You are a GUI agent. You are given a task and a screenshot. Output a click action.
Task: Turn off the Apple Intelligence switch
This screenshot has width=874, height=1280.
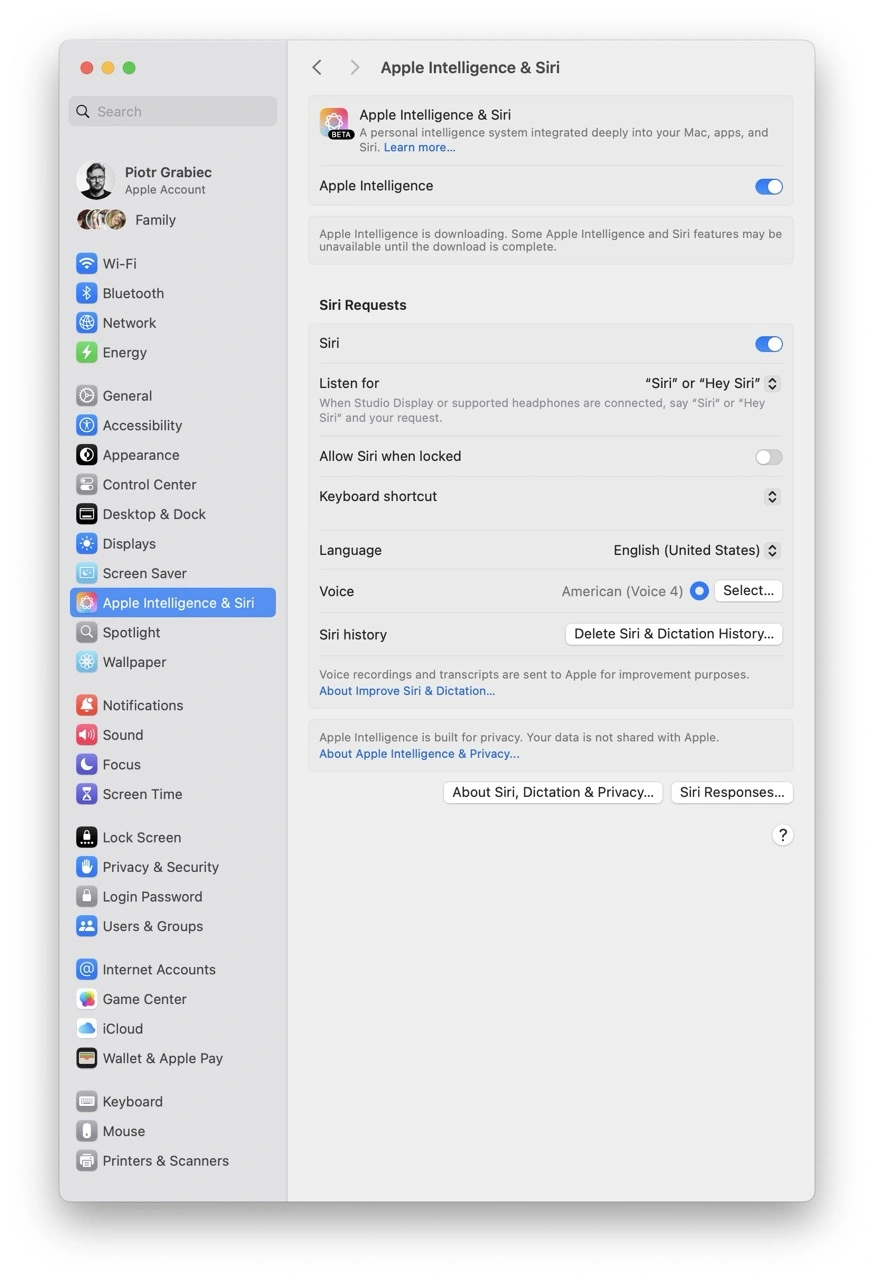768,186
